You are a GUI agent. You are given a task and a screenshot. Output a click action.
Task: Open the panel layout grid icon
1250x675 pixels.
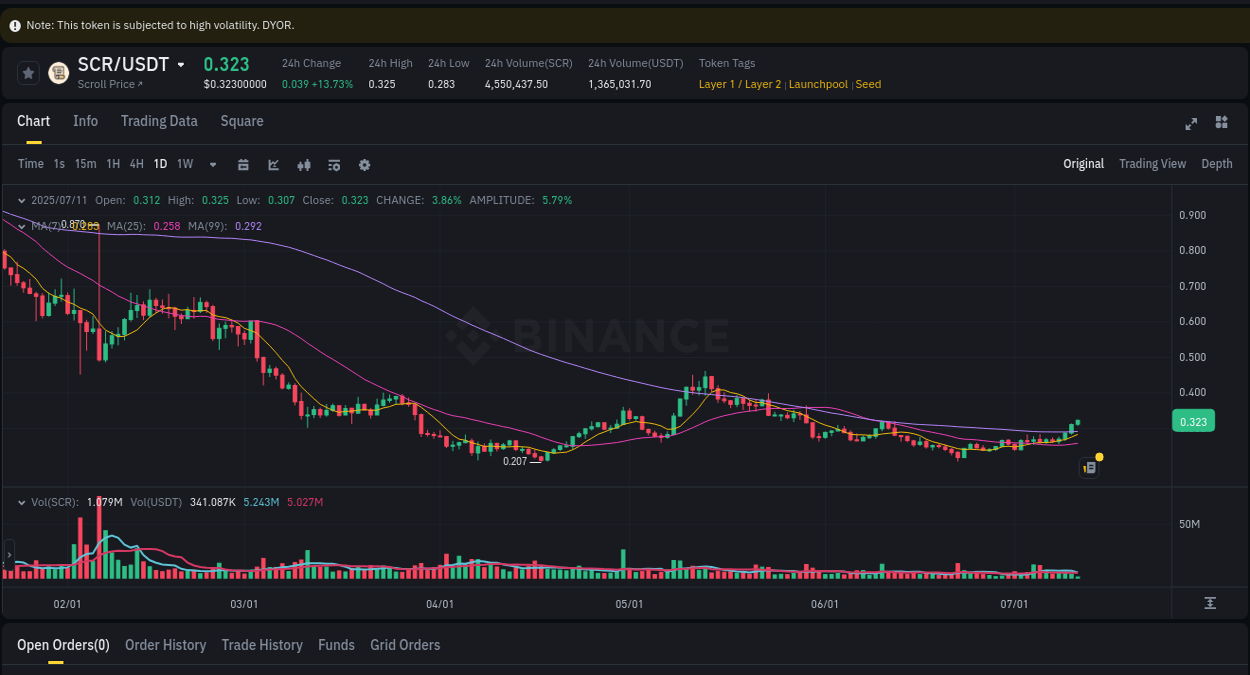pyautogui.click(x=1221, y=122)
